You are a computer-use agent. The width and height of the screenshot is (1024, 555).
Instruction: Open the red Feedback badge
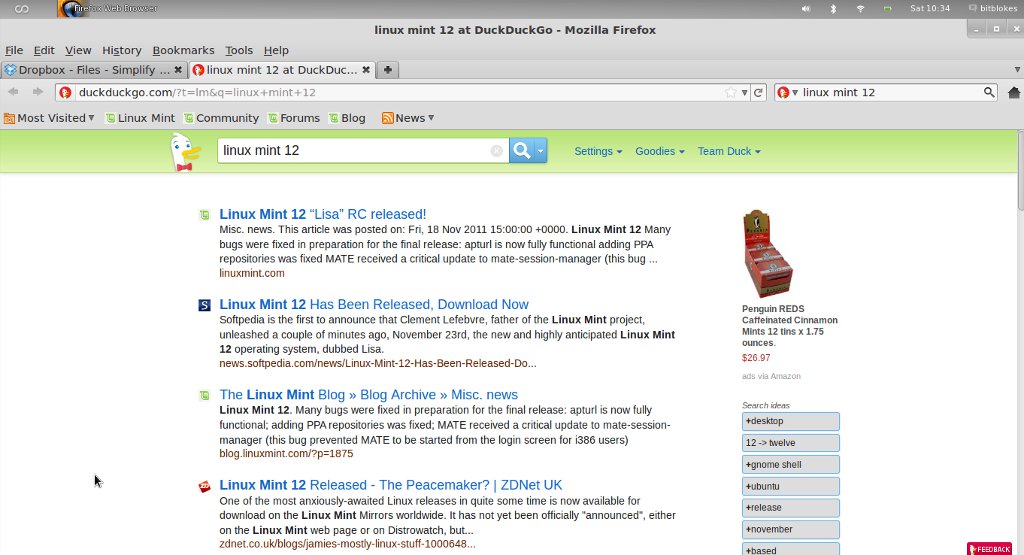[x=989, y=549]
